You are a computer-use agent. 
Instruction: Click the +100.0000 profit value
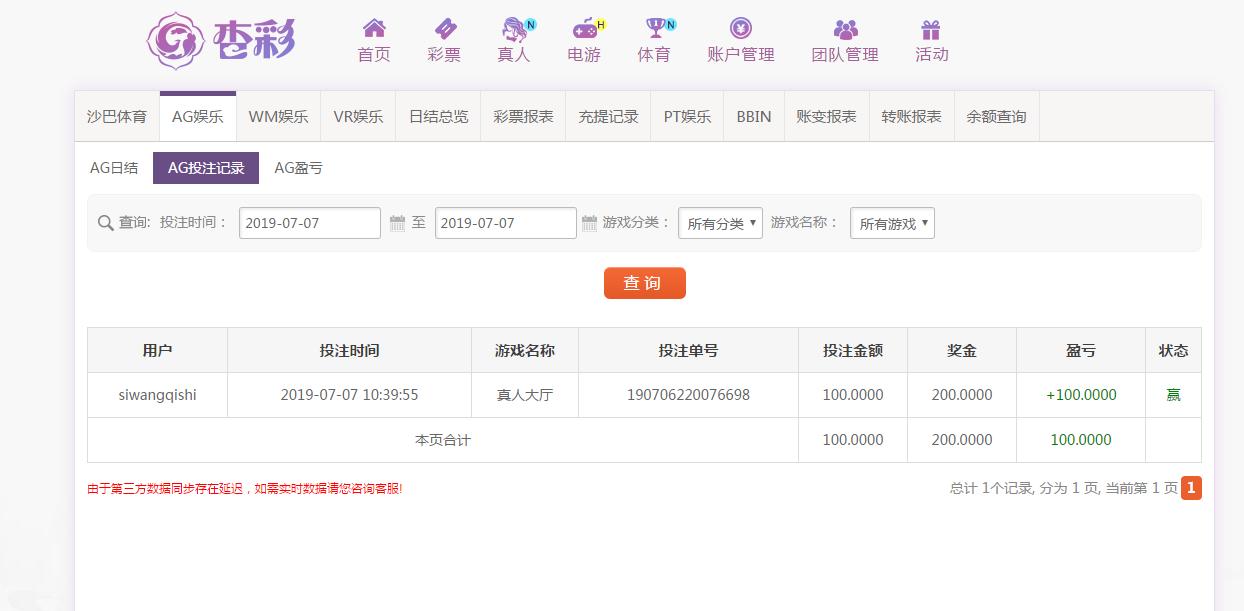click(1081, 395)
